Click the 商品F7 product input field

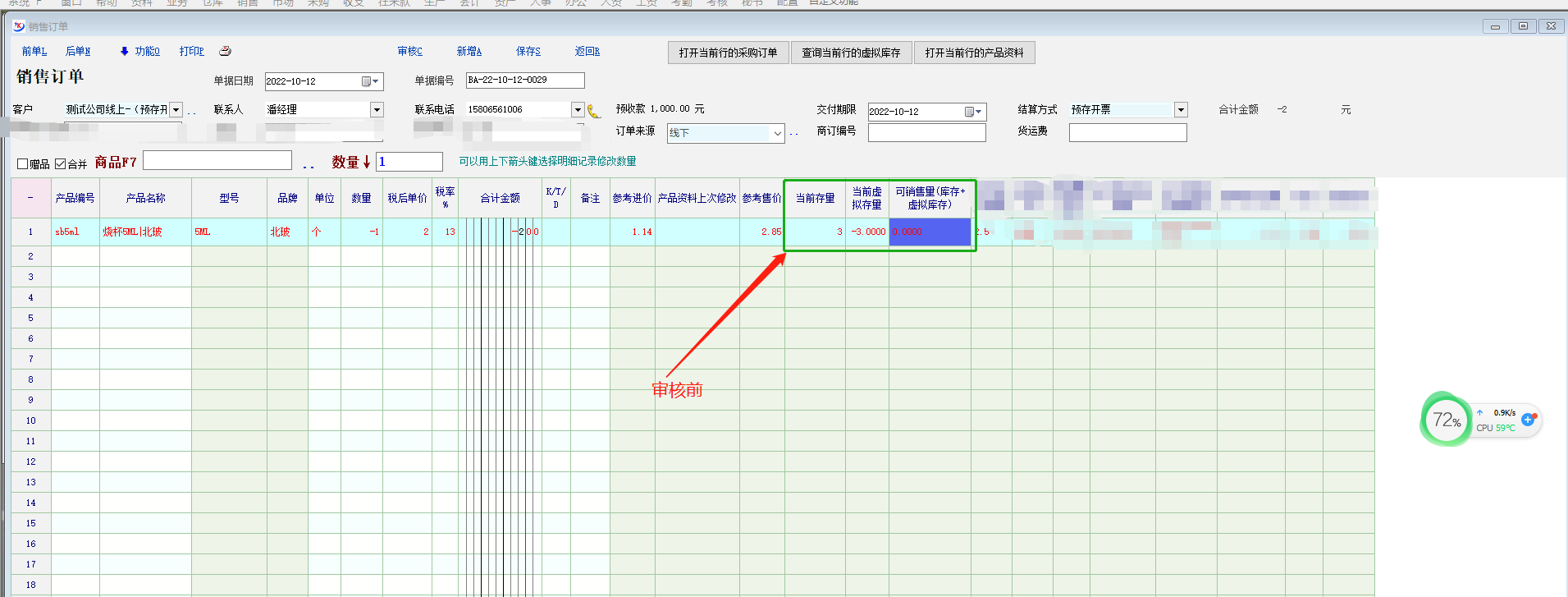[217, 161]
